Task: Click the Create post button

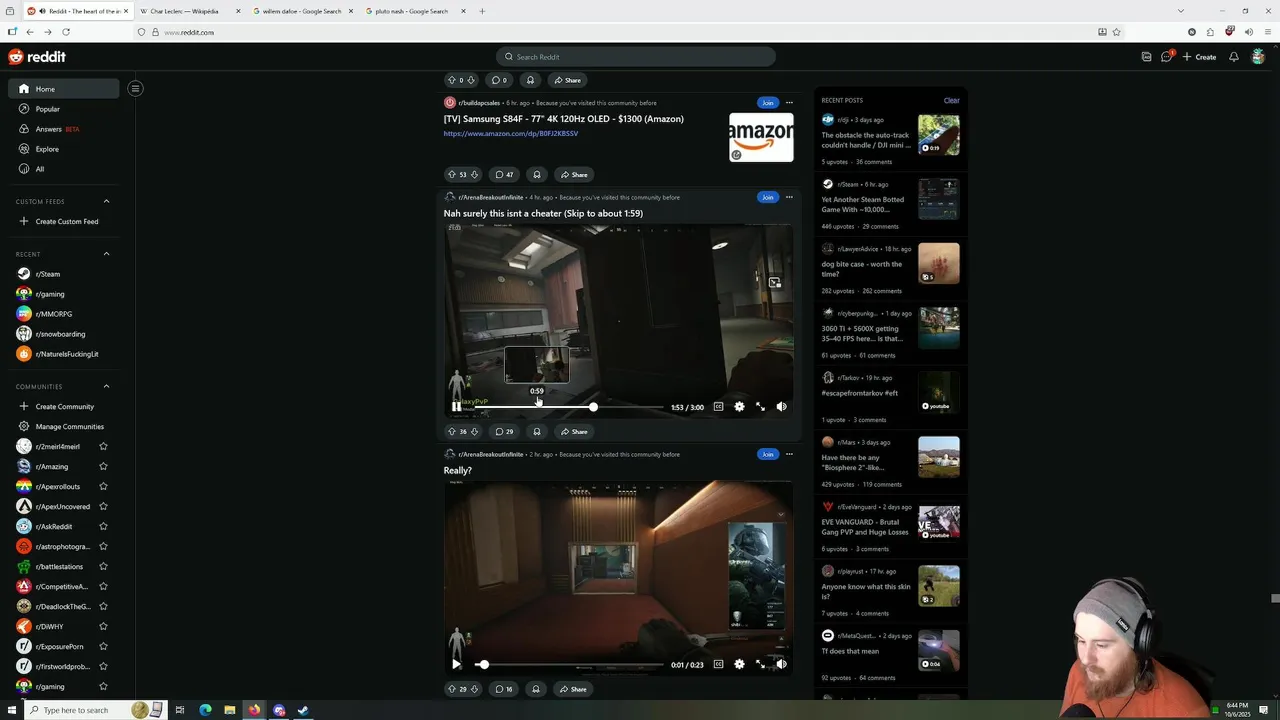Action: (1199, 57)
